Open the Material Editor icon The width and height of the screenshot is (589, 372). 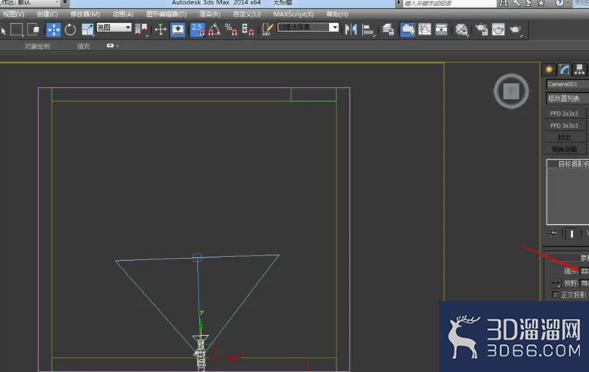[x=461, y=30]
